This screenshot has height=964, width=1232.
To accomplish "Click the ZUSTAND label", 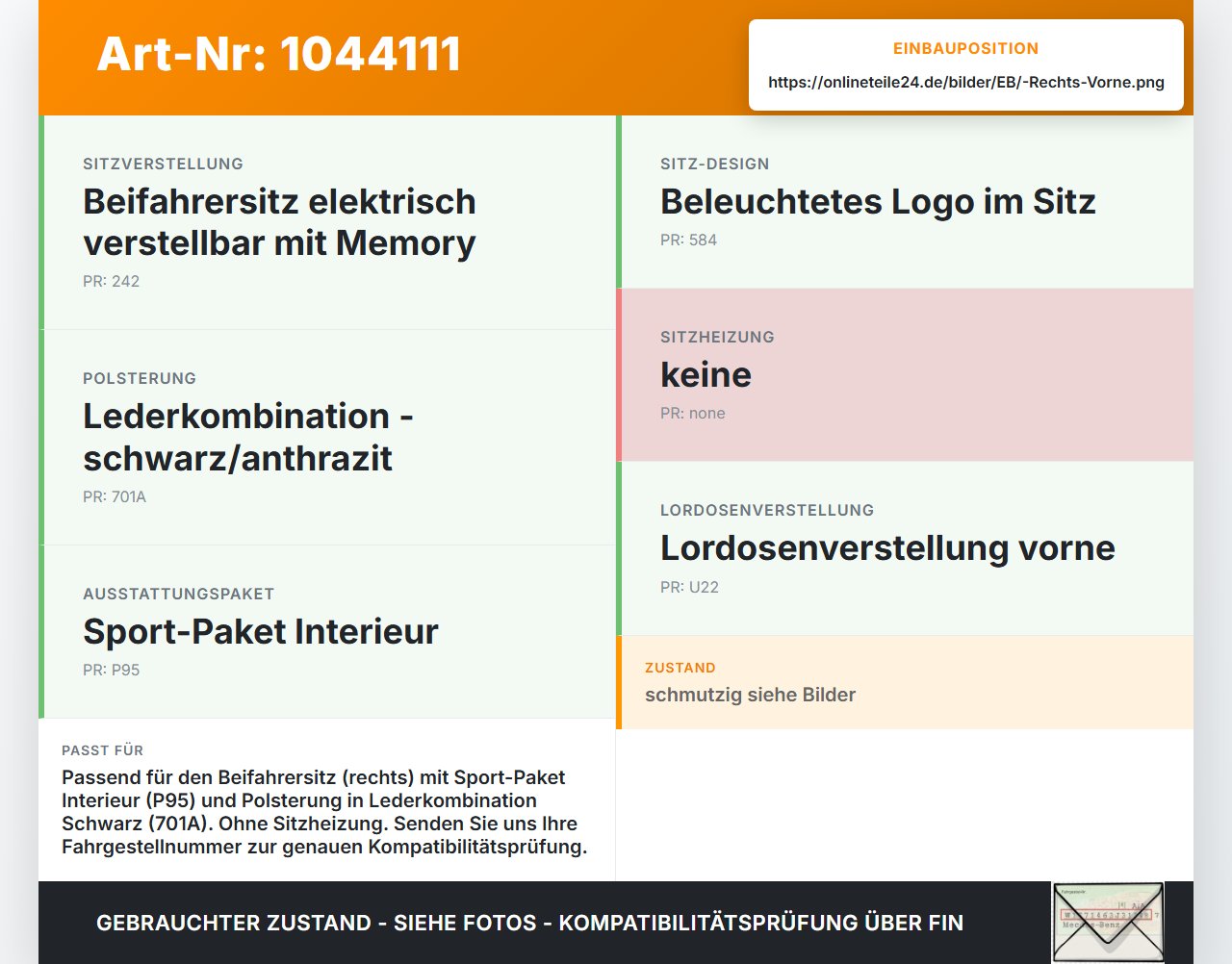I will (680, 668).
